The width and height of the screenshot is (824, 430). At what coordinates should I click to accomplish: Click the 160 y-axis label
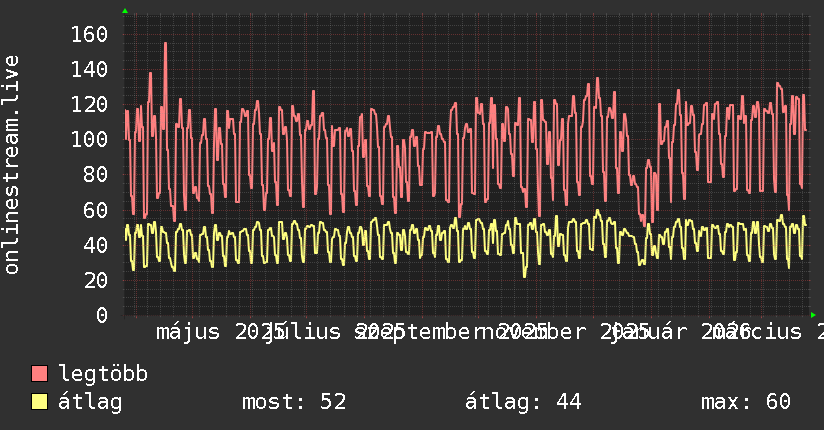[x=89, y=35]
